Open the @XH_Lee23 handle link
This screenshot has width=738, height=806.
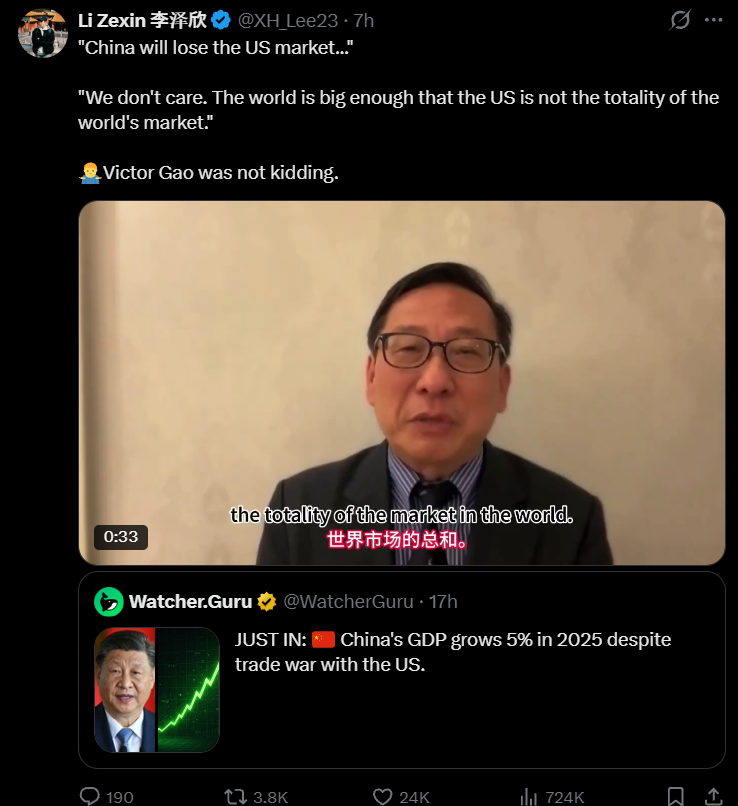tap(288, 21)
